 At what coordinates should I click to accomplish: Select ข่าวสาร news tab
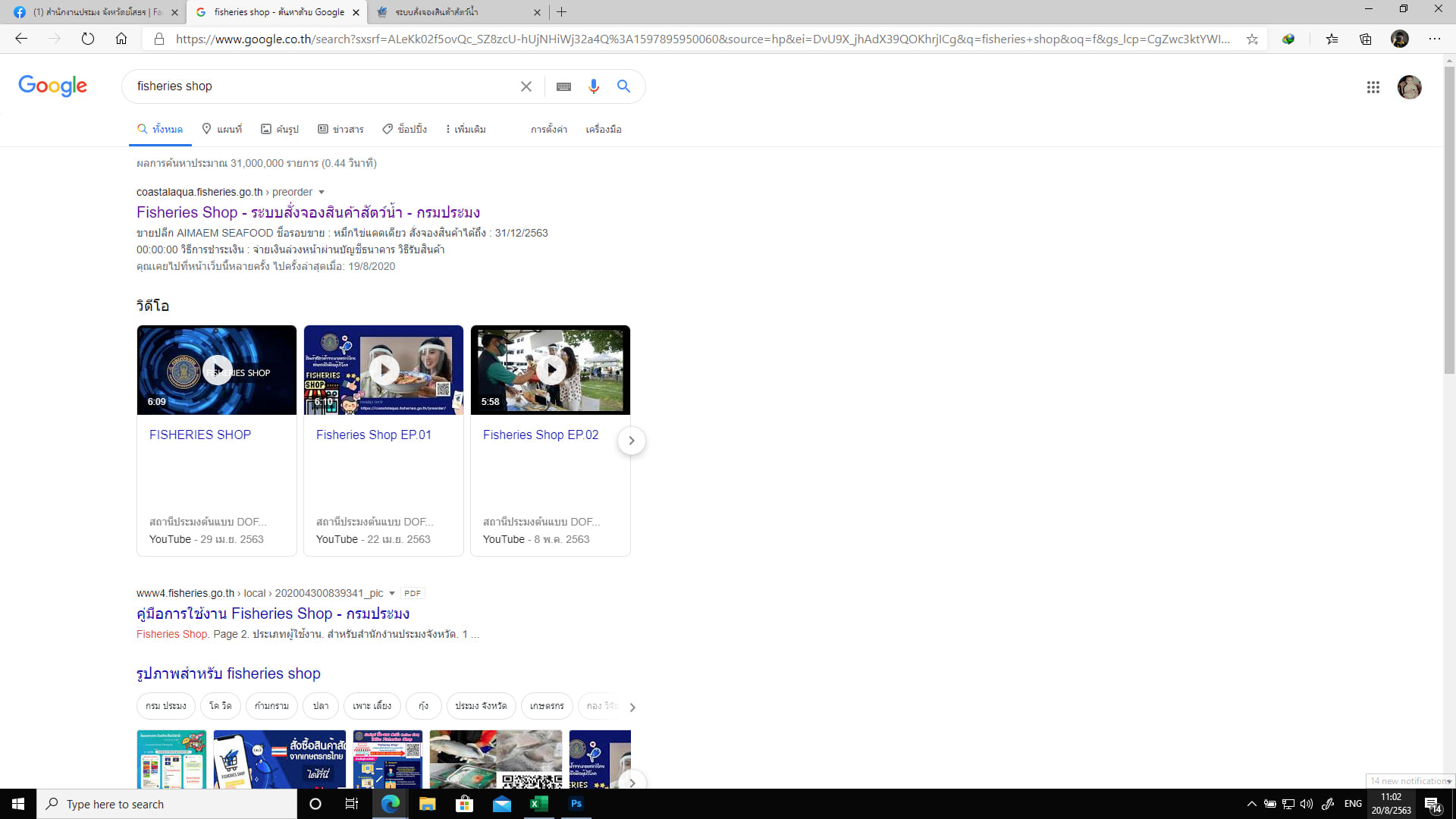click(x=340, y=130)
